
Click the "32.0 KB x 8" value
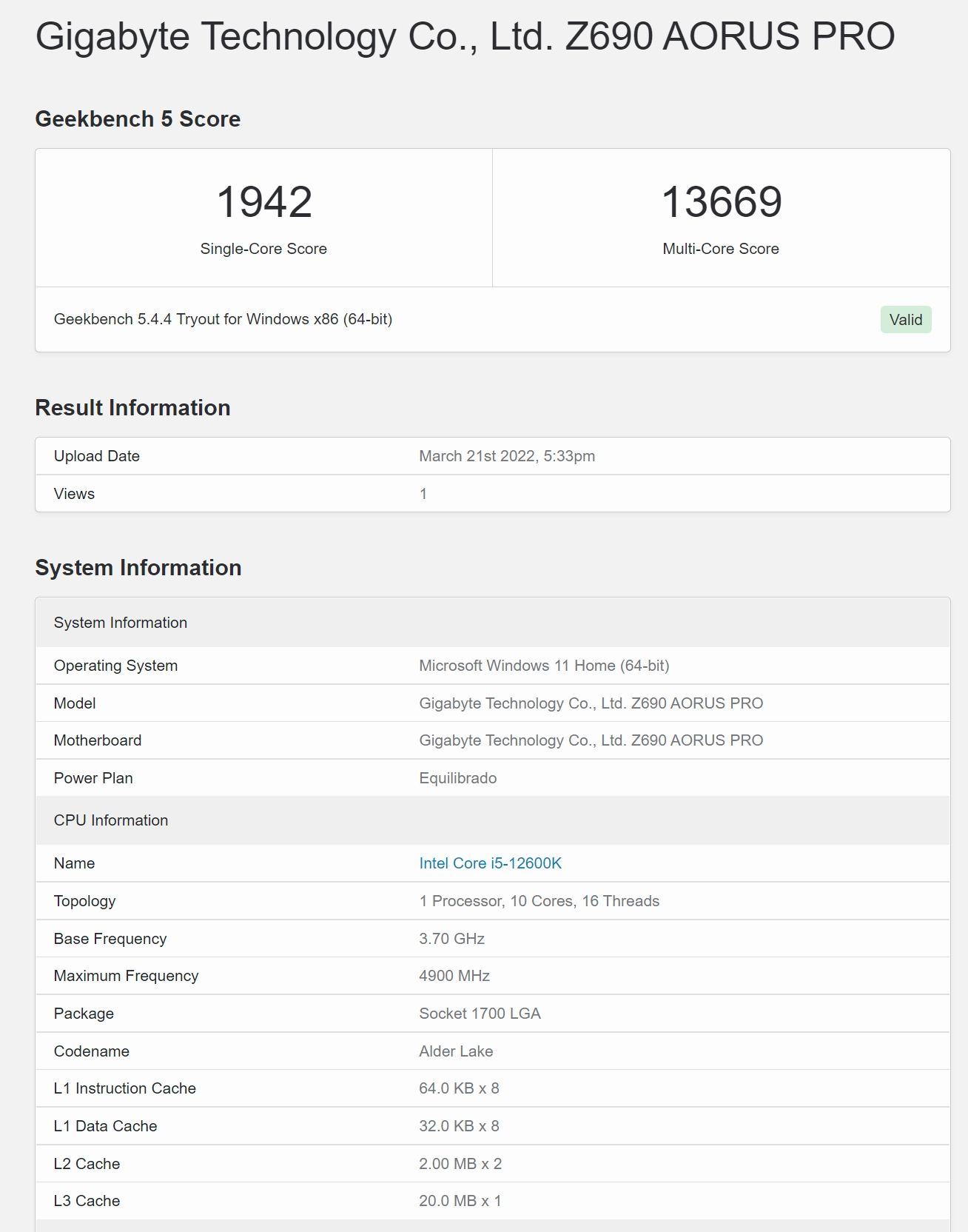coord(459,1126)
